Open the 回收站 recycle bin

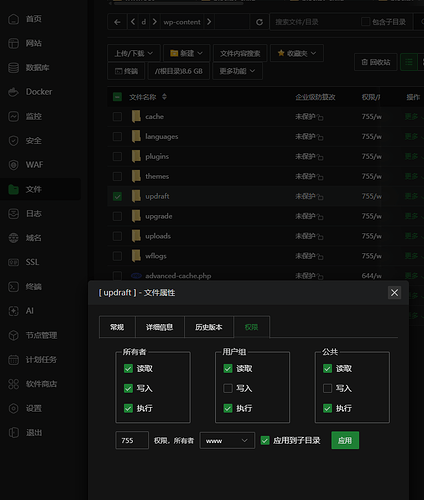[x=376, y=62]
